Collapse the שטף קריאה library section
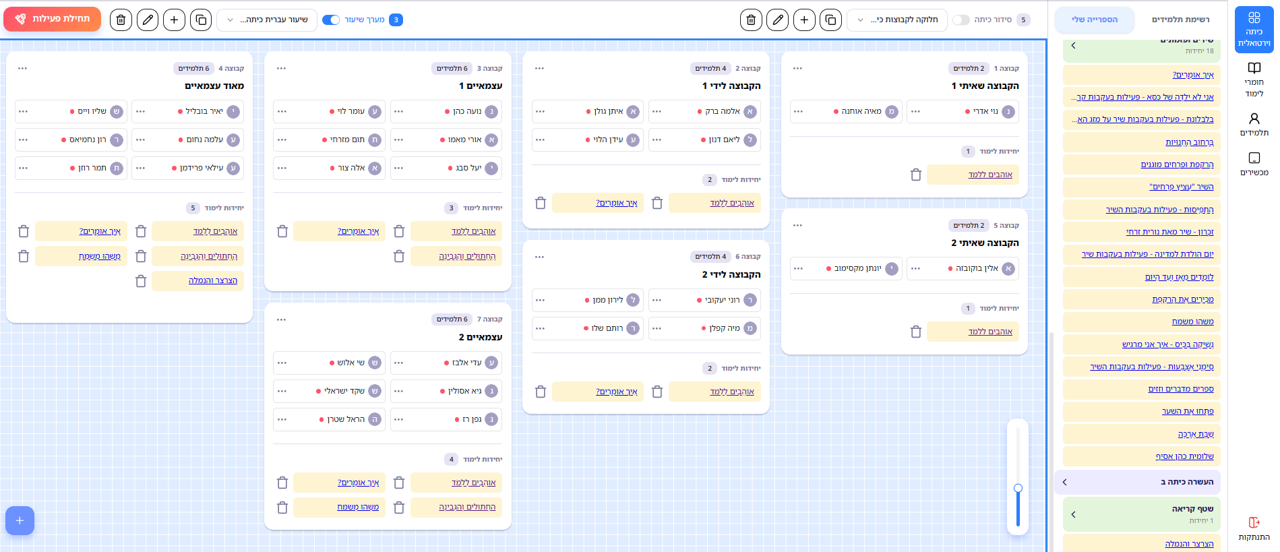Image resolution: width=1280 pixels, height=552 pixels. click(x=1073, y=514)
